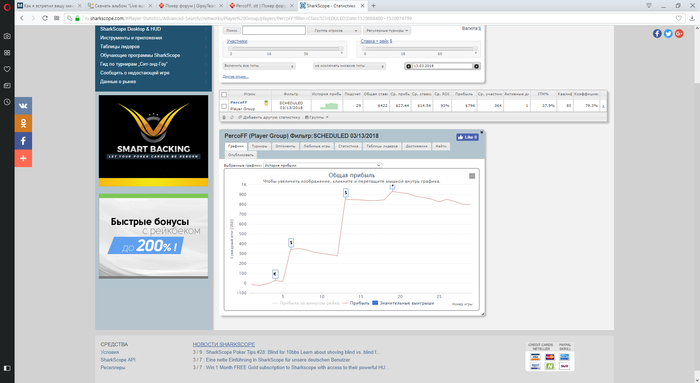Open 'НОВОСТИ SHARKSCOPE' footer link
The width and height of the screenshot is (700, 383).
[x=224, y=344]
